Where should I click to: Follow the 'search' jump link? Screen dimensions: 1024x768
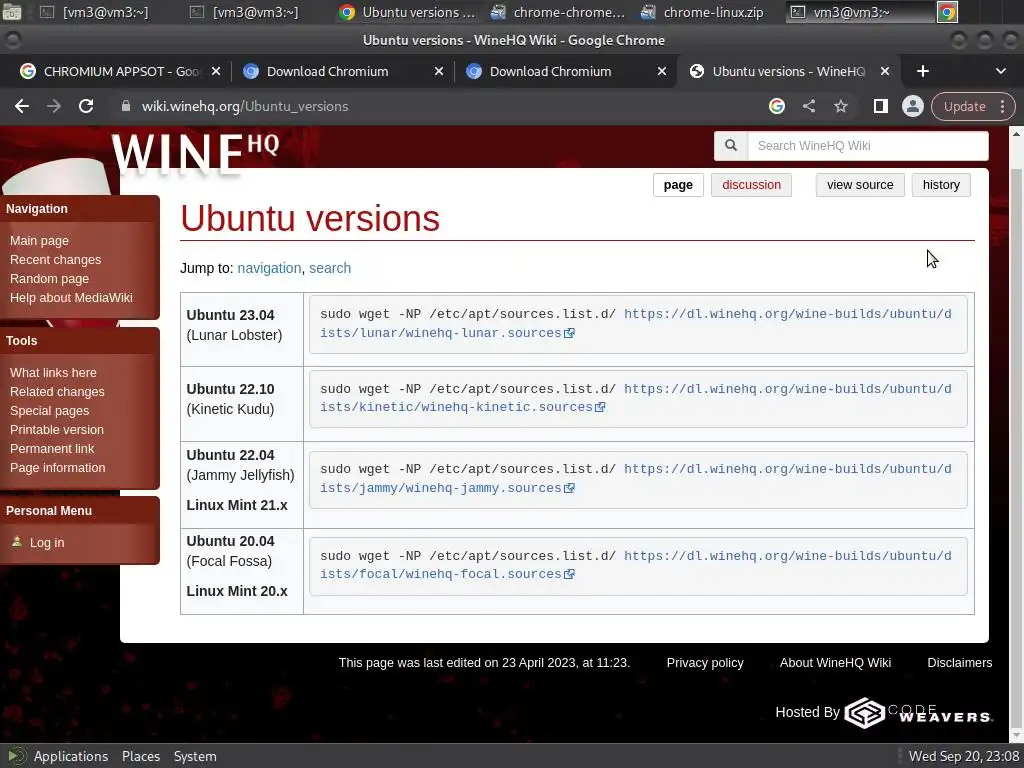click(330, 268)
